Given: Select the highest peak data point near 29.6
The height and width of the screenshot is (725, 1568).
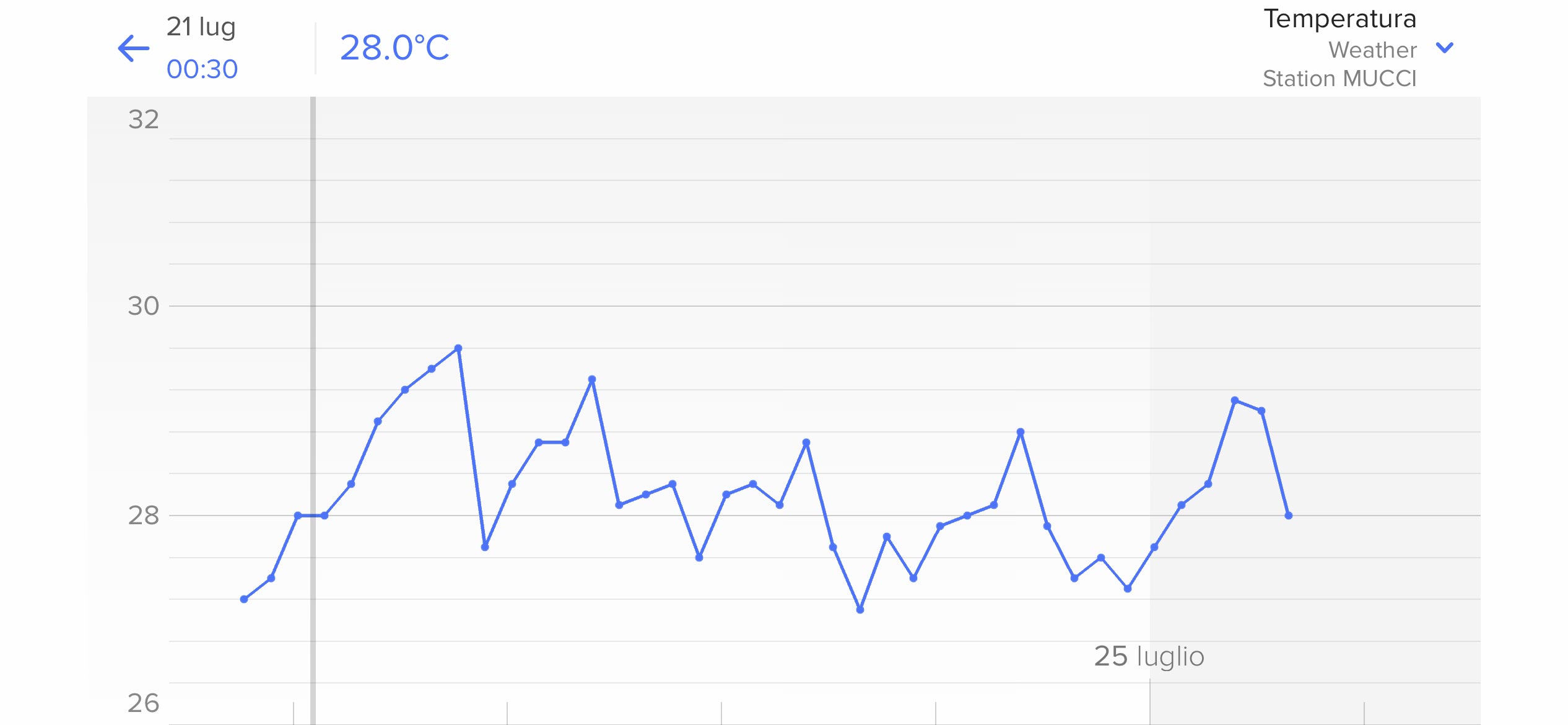Looking at the screenshot, I should point(458,348).
